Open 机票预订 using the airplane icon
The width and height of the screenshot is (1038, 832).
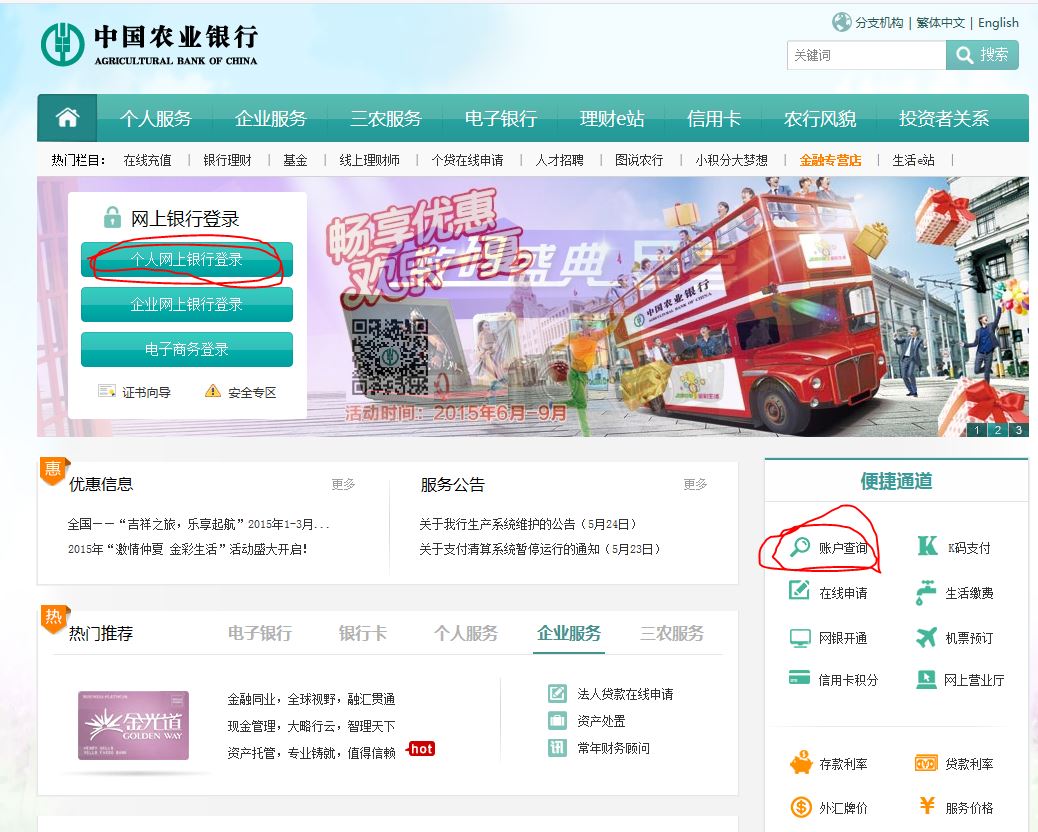pyautogui.click(x=926, y=636)
